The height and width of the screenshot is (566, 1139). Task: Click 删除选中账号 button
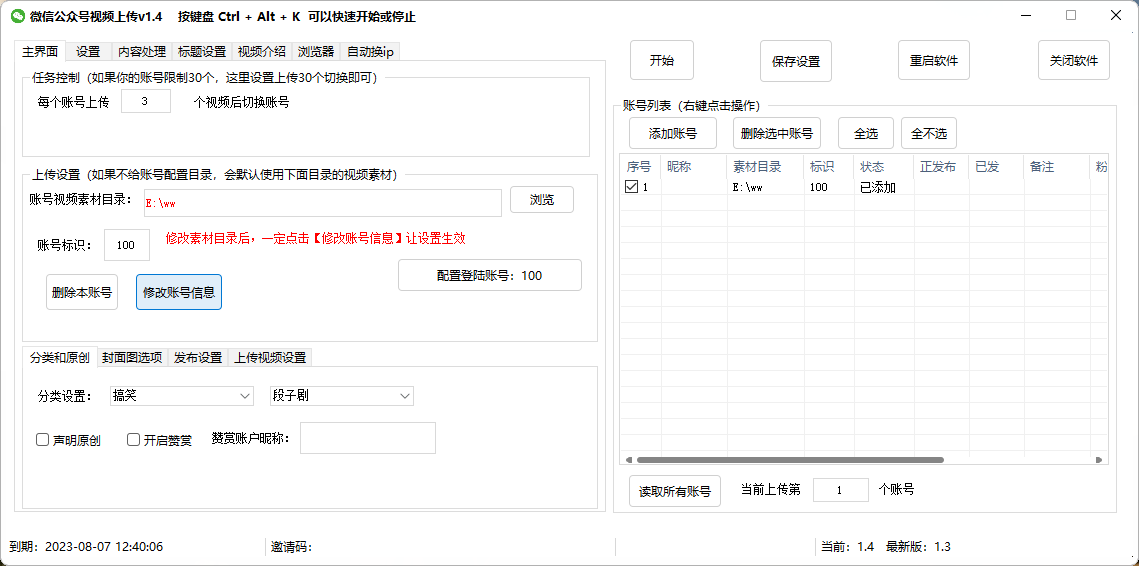point(777,133)
